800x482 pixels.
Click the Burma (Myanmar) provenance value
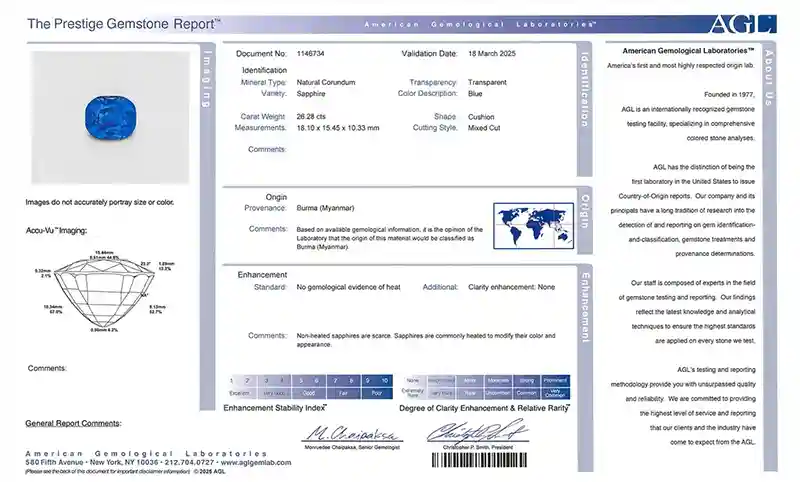[x=325, y=207]
